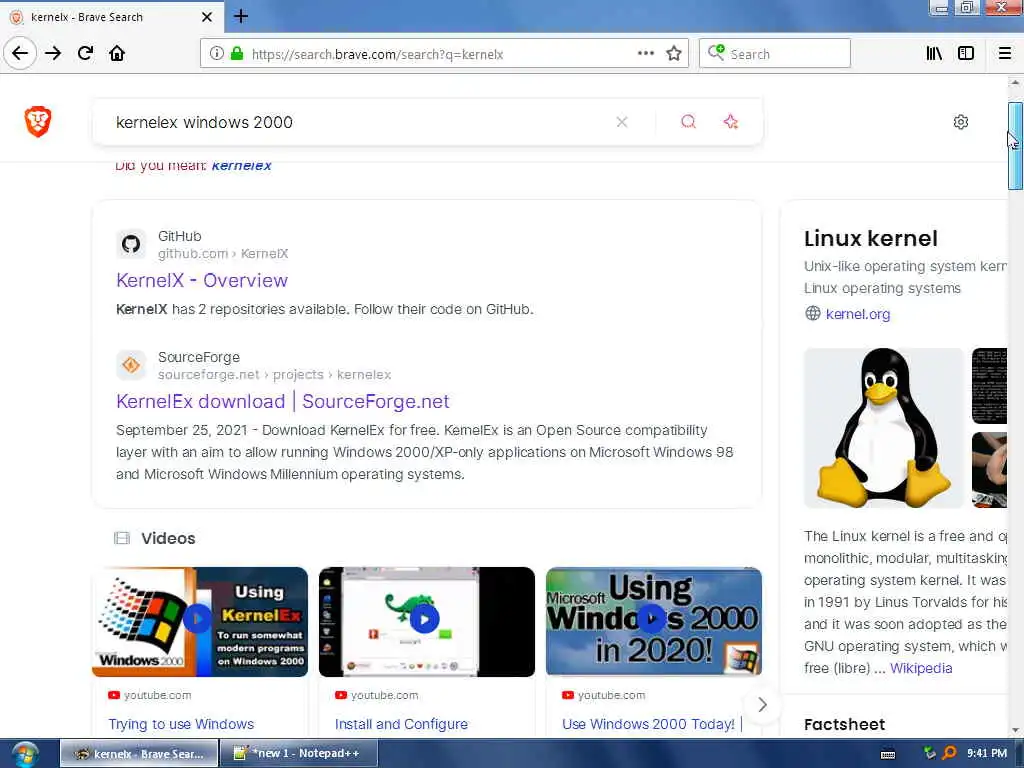Click 'sourceforge.net › projects › kernelex' breadcrumb
Screen dimensions: 1024x768
(274, 374)
